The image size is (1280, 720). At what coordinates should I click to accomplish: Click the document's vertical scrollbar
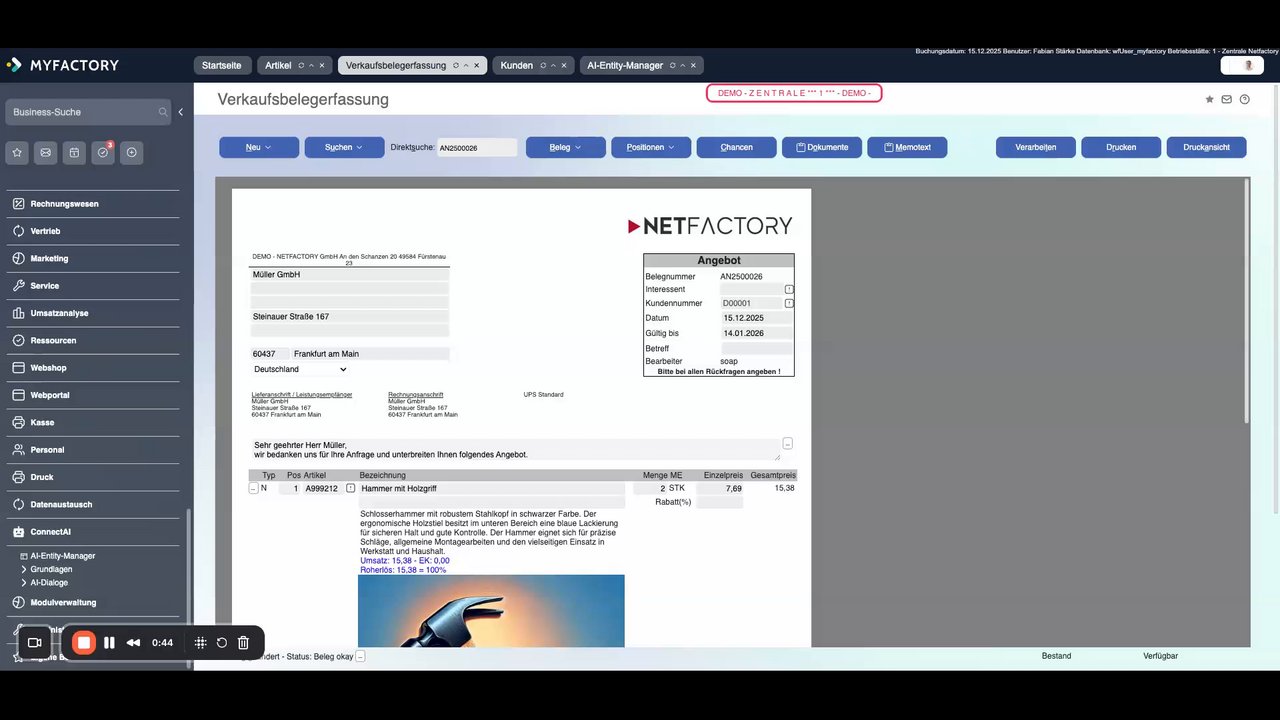[1246, 300]
